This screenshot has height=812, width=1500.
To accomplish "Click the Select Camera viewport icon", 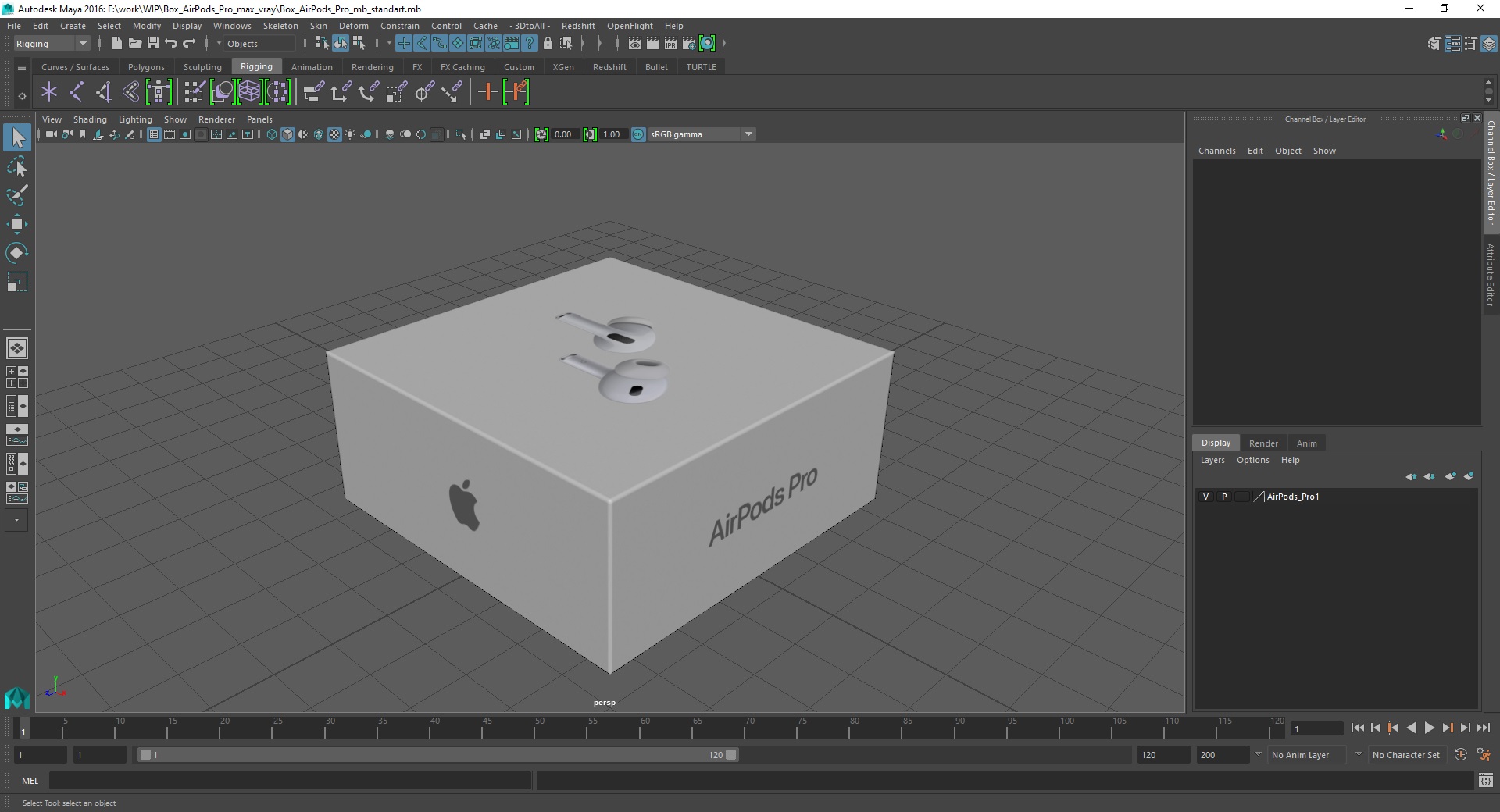I will 51,134.
